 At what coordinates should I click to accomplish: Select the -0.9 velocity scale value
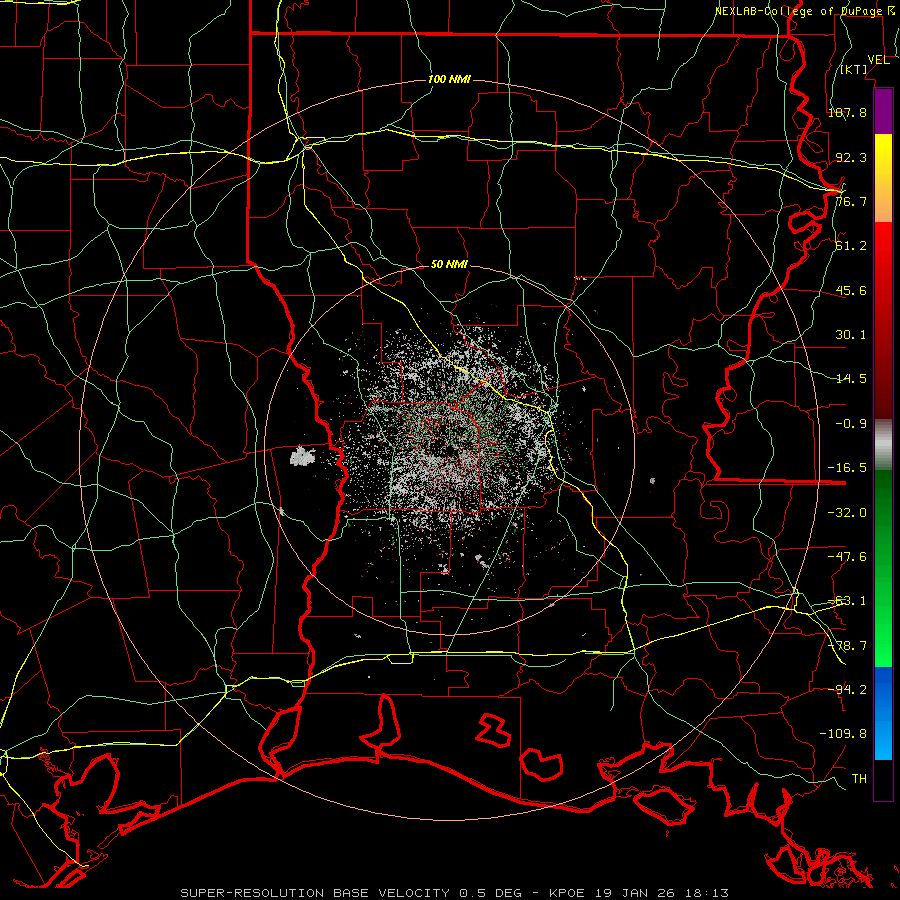tap(851, 424)
